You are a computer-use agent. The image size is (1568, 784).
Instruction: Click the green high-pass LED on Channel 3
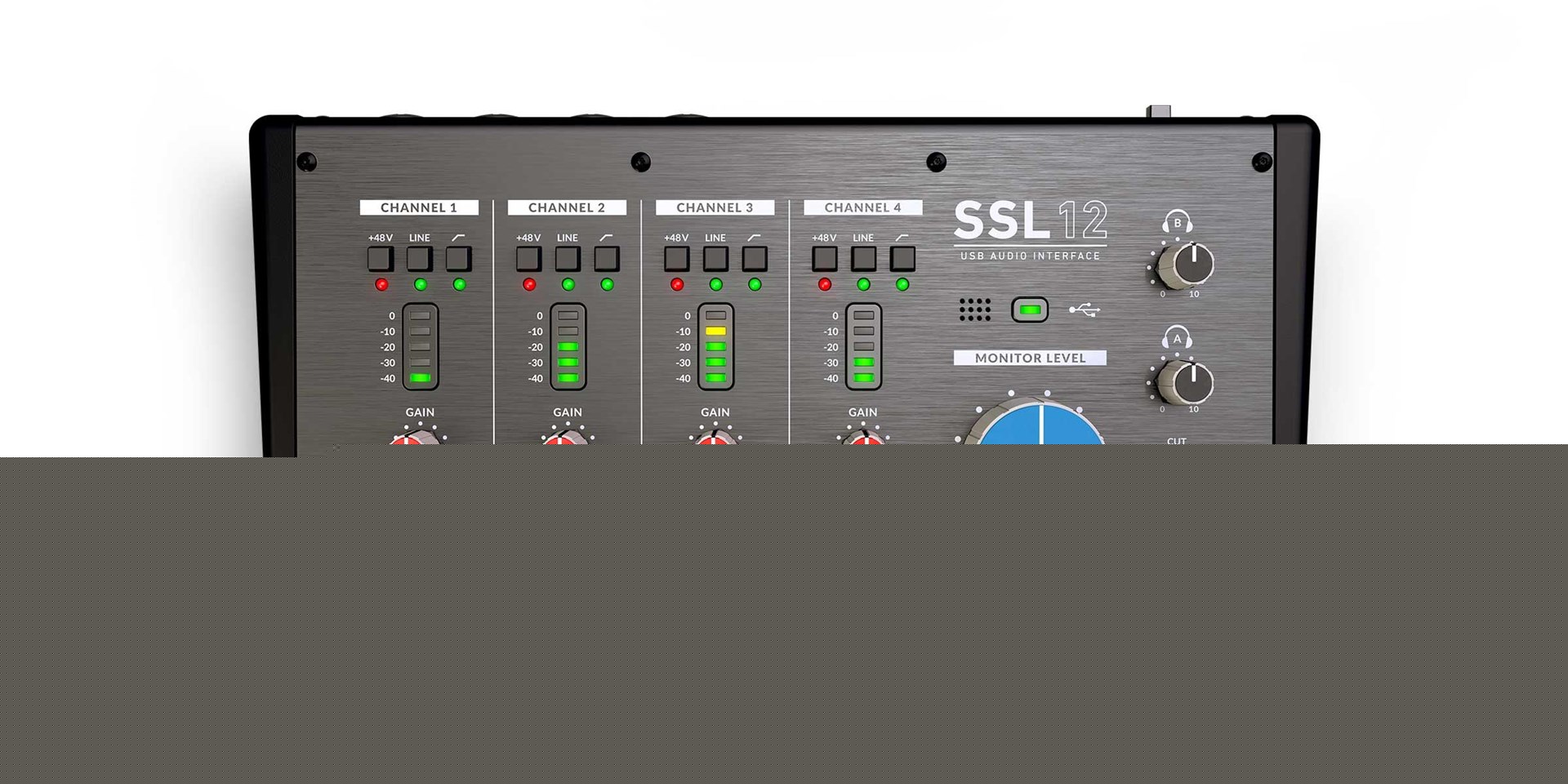click(755, 284)
